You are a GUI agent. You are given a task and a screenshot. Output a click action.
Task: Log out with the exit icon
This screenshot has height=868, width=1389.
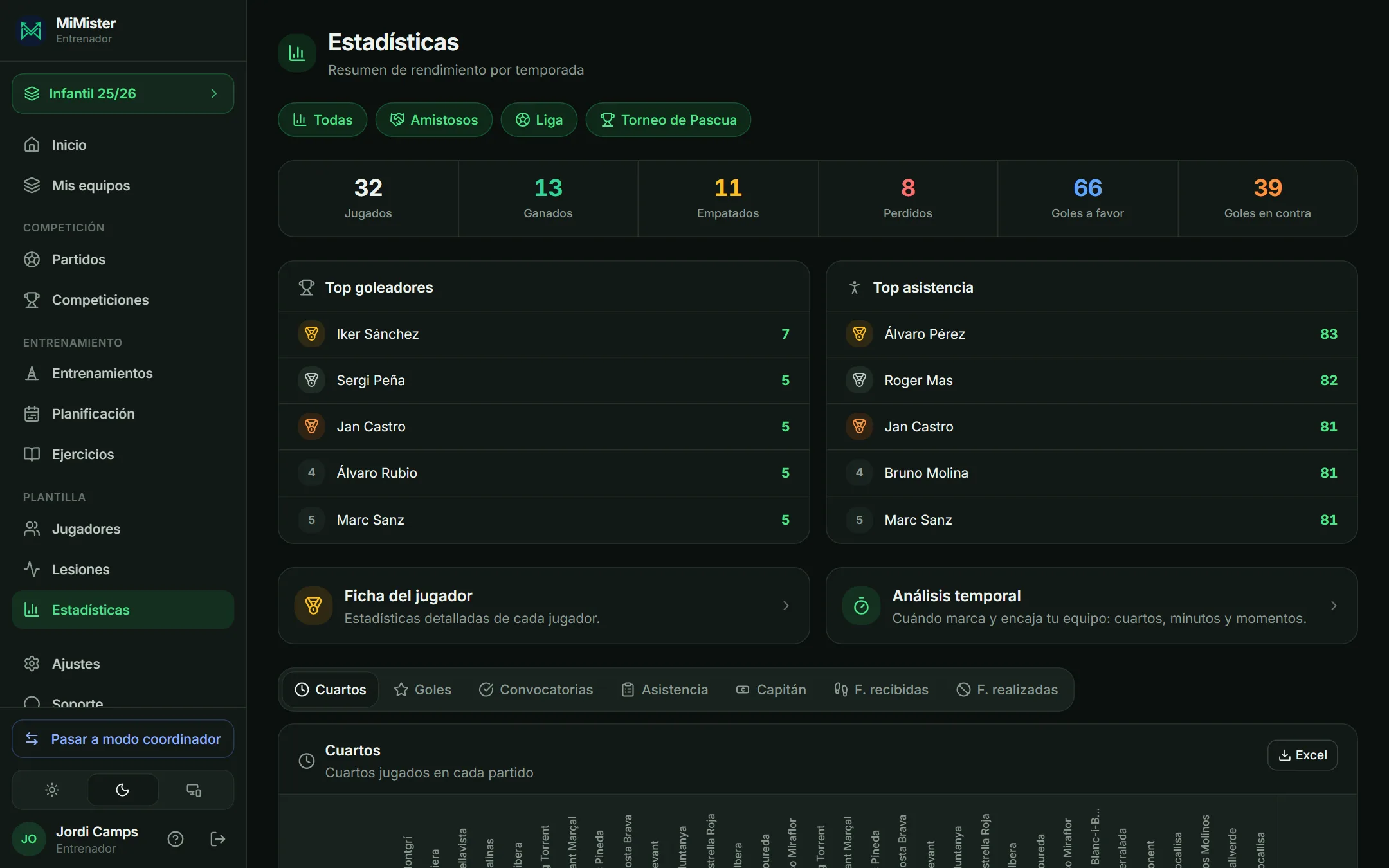coord(218,838)
